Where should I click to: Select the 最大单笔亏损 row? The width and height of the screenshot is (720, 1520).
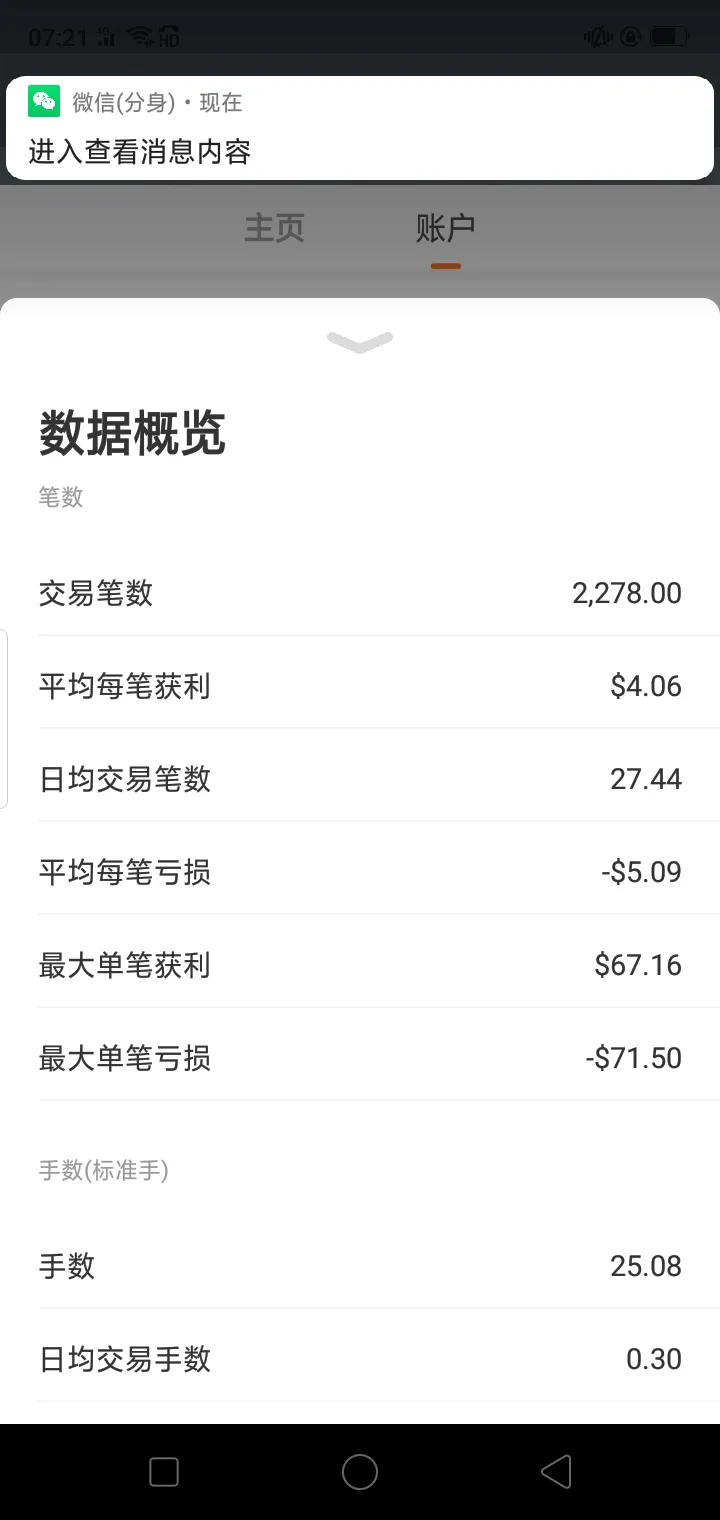click(360, 1058)
